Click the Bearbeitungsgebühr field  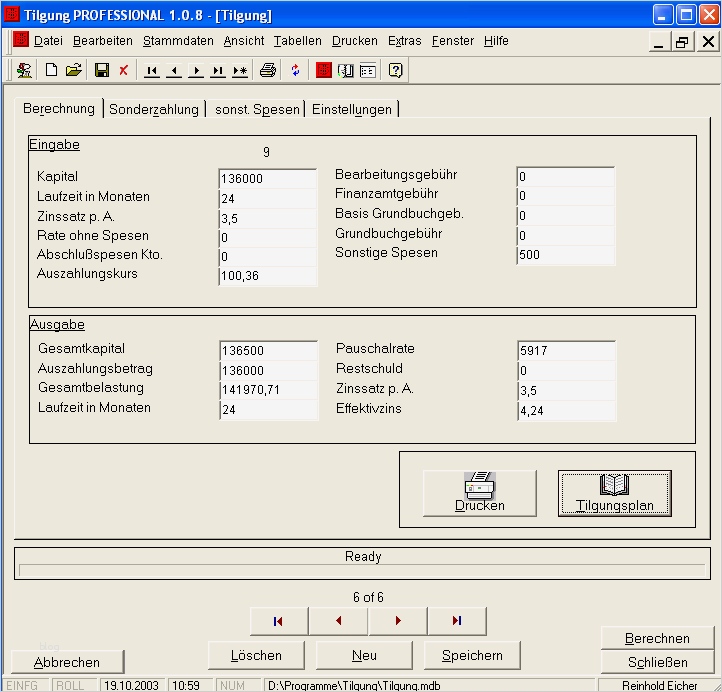[x=565, y=177]
